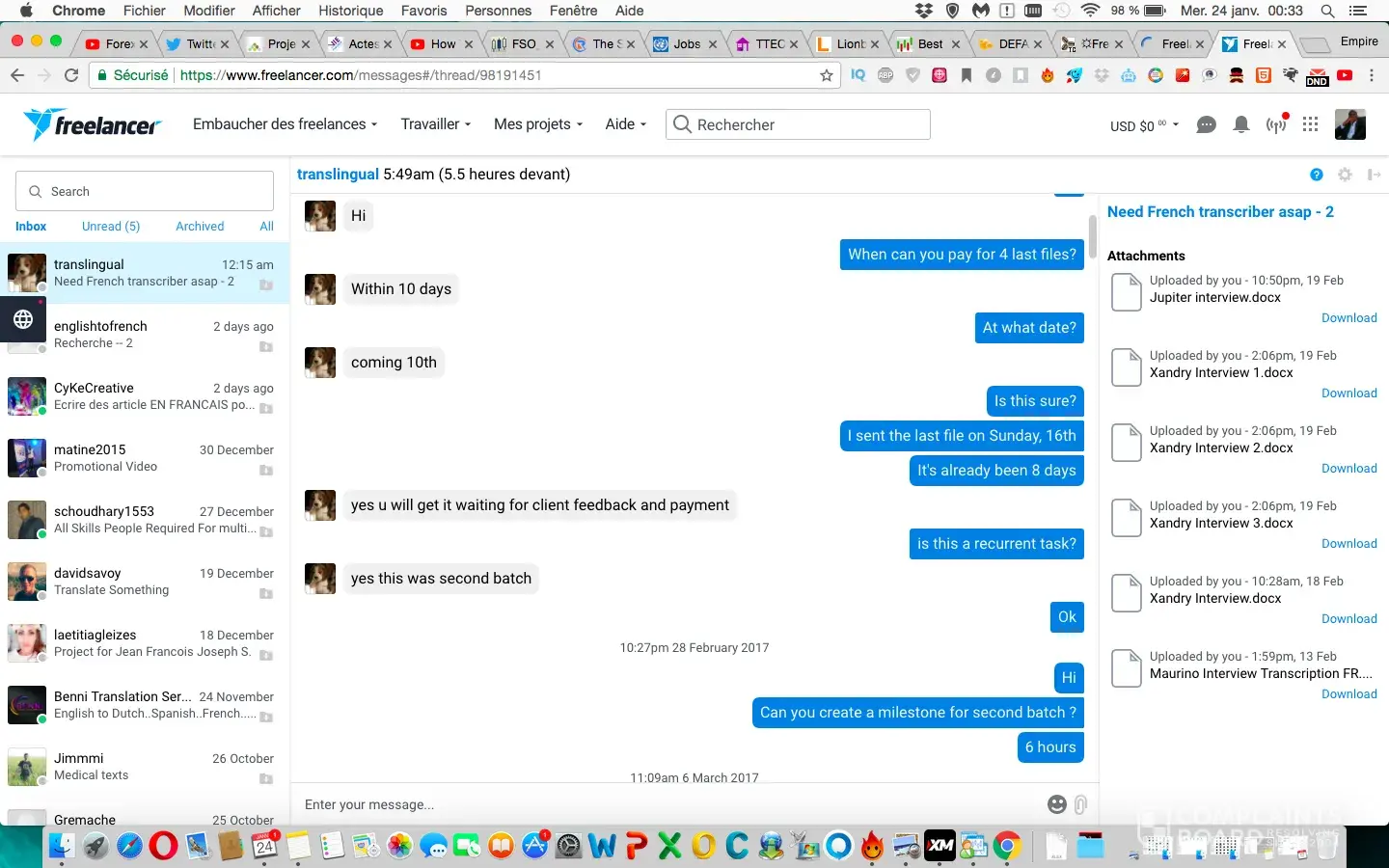
Task: Expand the Aide dropdown in Freelancer header
Action: pyautogui.click(x=626, y=124)
